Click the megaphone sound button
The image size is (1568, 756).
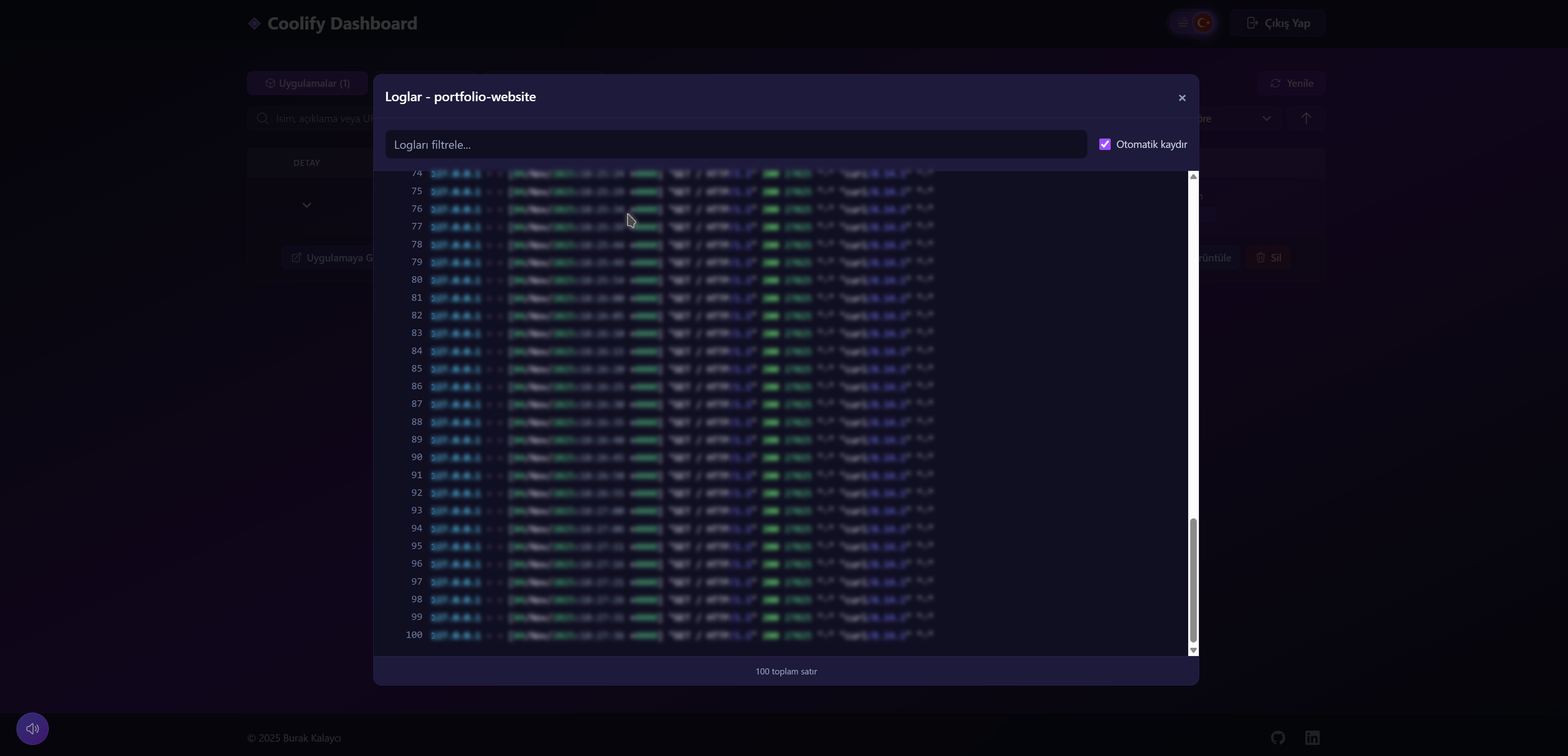[32, 729]
